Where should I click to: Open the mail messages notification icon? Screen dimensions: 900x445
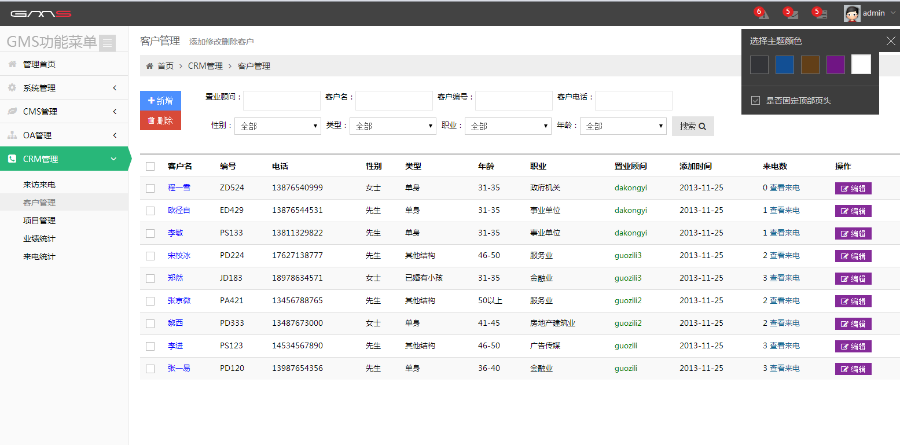tap(790, 13)
